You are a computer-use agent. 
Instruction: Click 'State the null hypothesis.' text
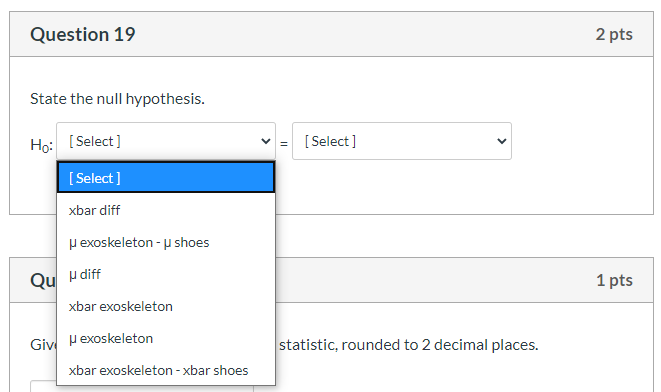tap(117, 99)
